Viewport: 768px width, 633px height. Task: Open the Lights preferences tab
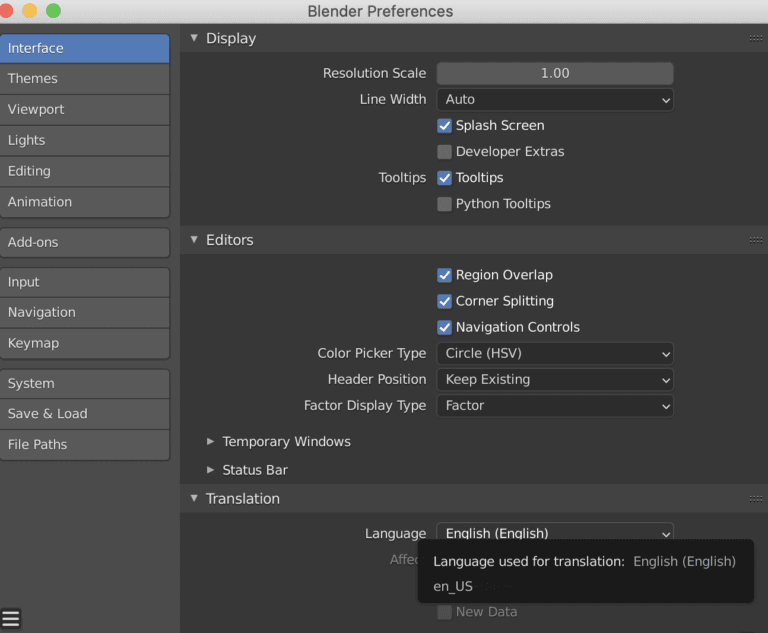pyautogui.click(x=85, y=141)
